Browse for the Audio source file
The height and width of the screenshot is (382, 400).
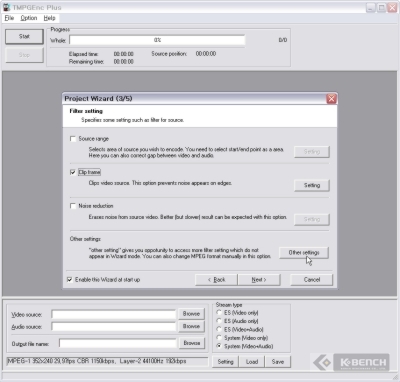[x=191, y=326]
